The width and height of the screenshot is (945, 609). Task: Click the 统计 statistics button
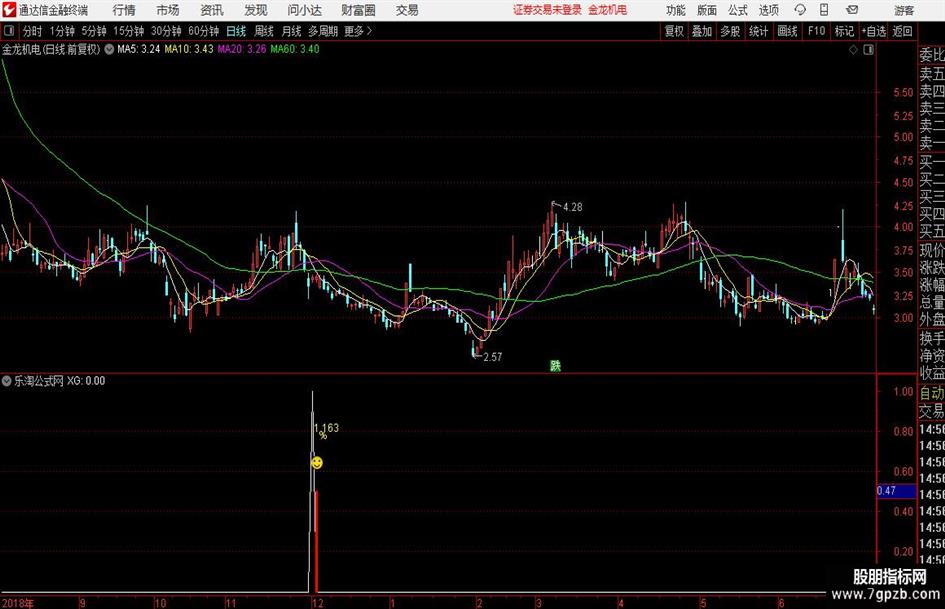(759, 31)
